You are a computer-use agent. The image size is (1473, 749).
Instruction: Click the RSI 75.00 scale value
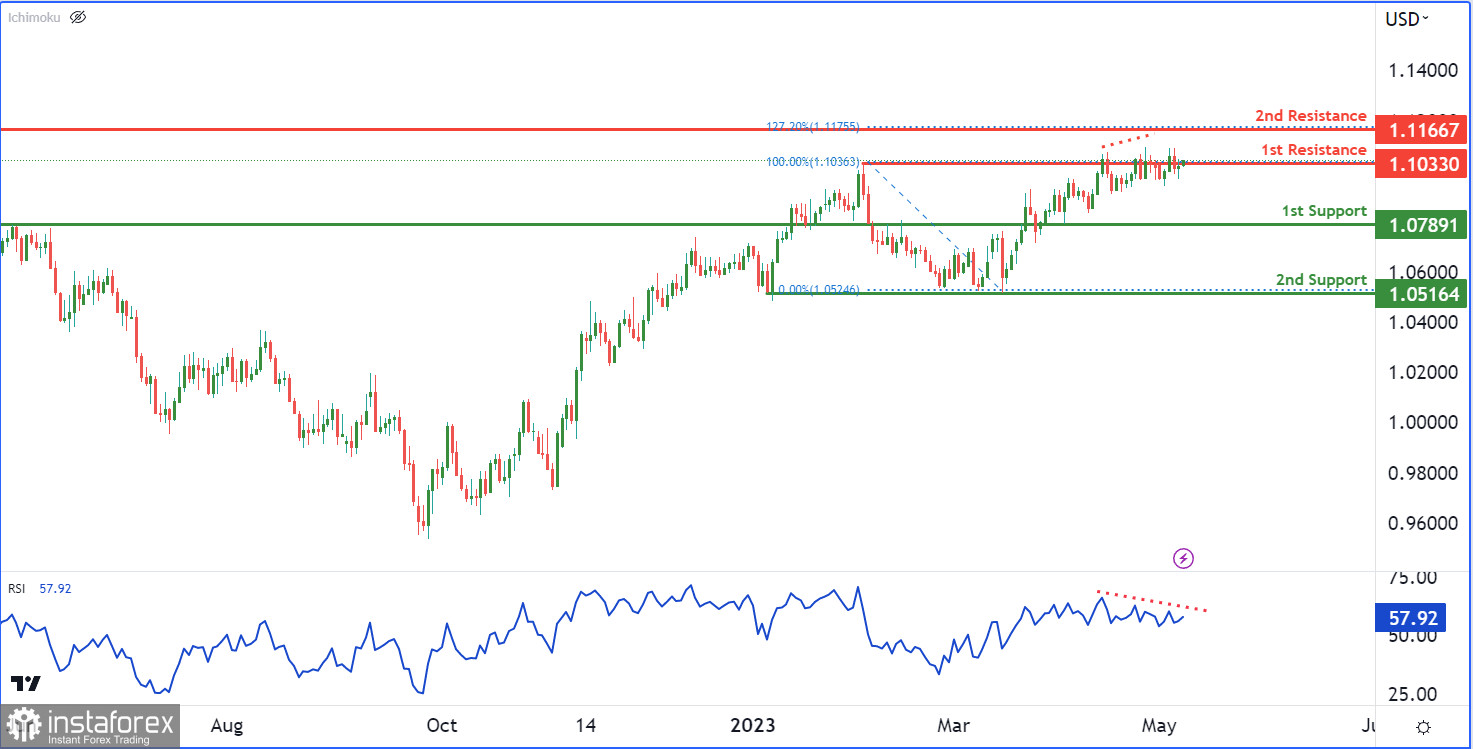tap(1412, 577)
